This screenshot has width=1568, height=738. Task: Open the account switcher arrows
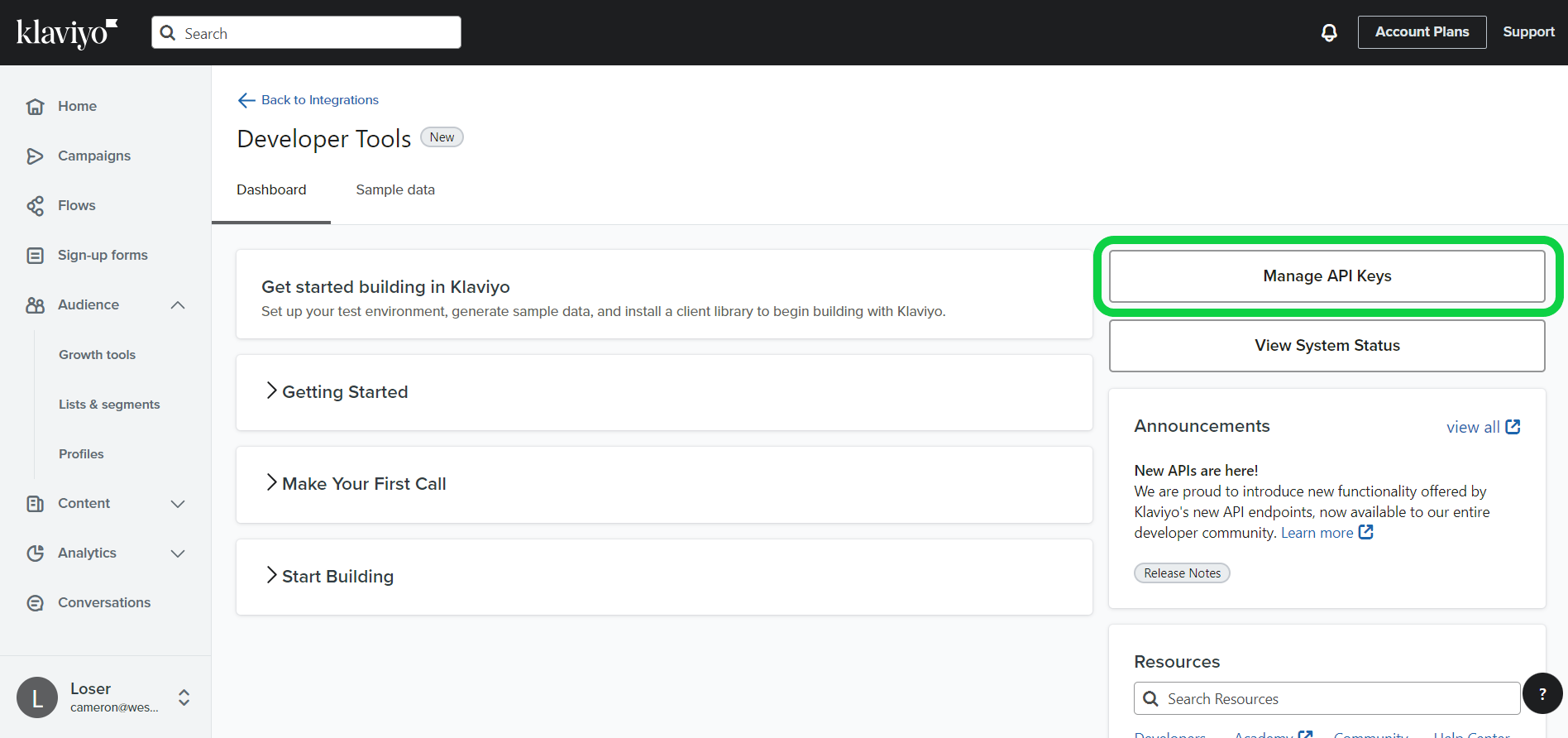point(184,697)
